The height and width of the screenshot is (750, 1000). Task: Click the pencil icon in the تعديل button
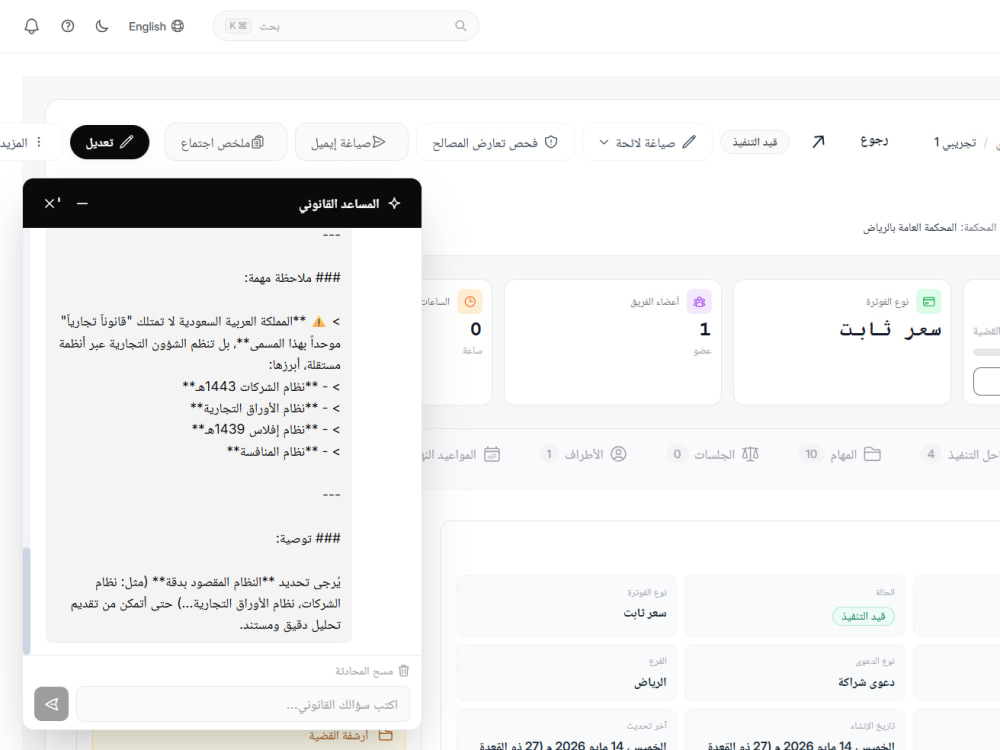[127, 142]
